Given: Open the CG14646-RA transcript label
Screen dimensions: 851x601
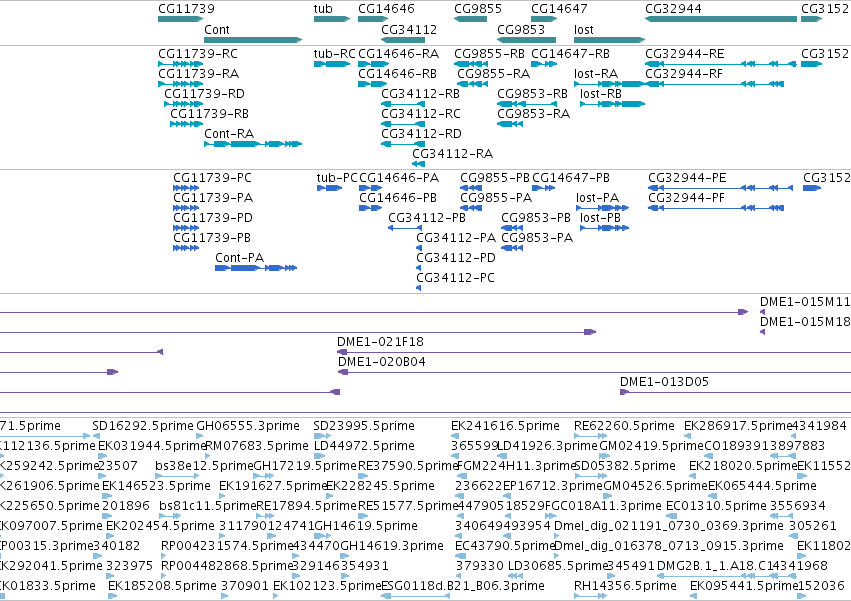Looking at the screenshot, I should point(398,54).
